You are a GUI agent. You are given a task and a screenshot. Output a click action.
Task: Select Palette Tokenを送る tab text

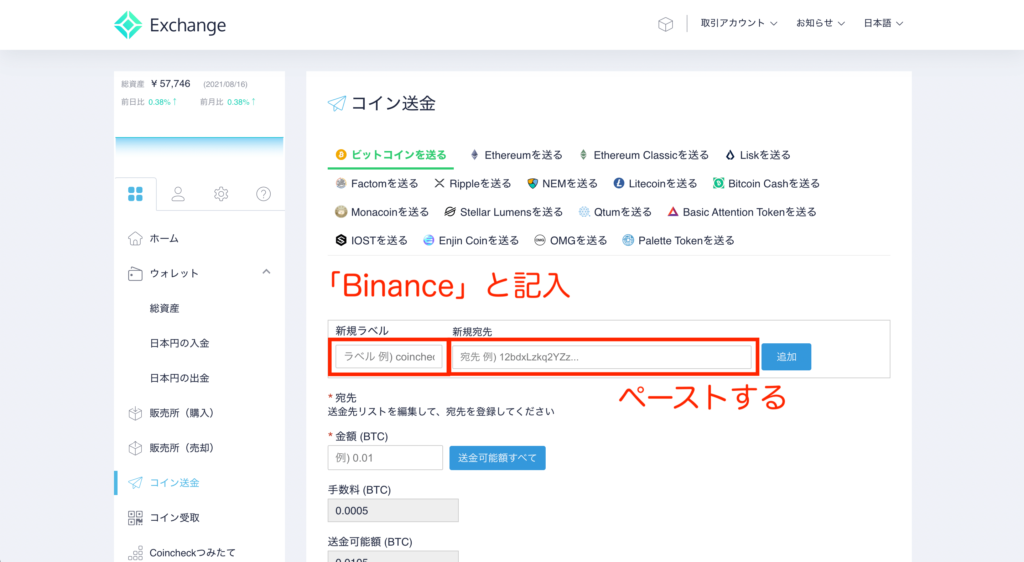(x=686, y=241)
